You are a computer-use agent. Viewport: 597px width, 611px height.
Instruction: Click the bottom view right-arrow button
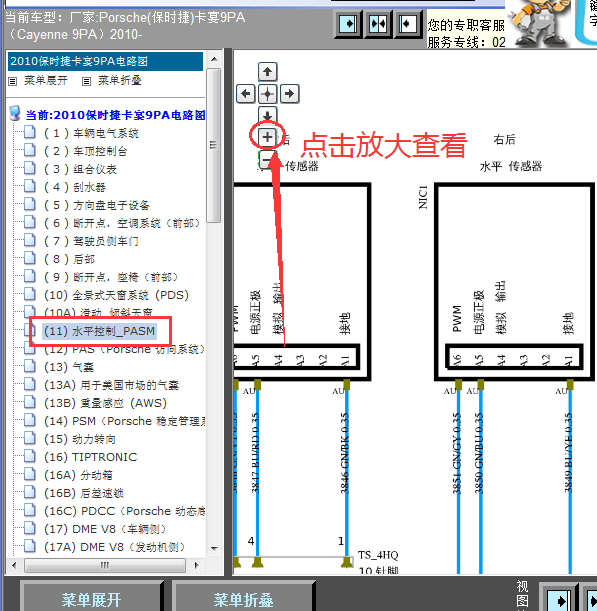coord(559,599)
